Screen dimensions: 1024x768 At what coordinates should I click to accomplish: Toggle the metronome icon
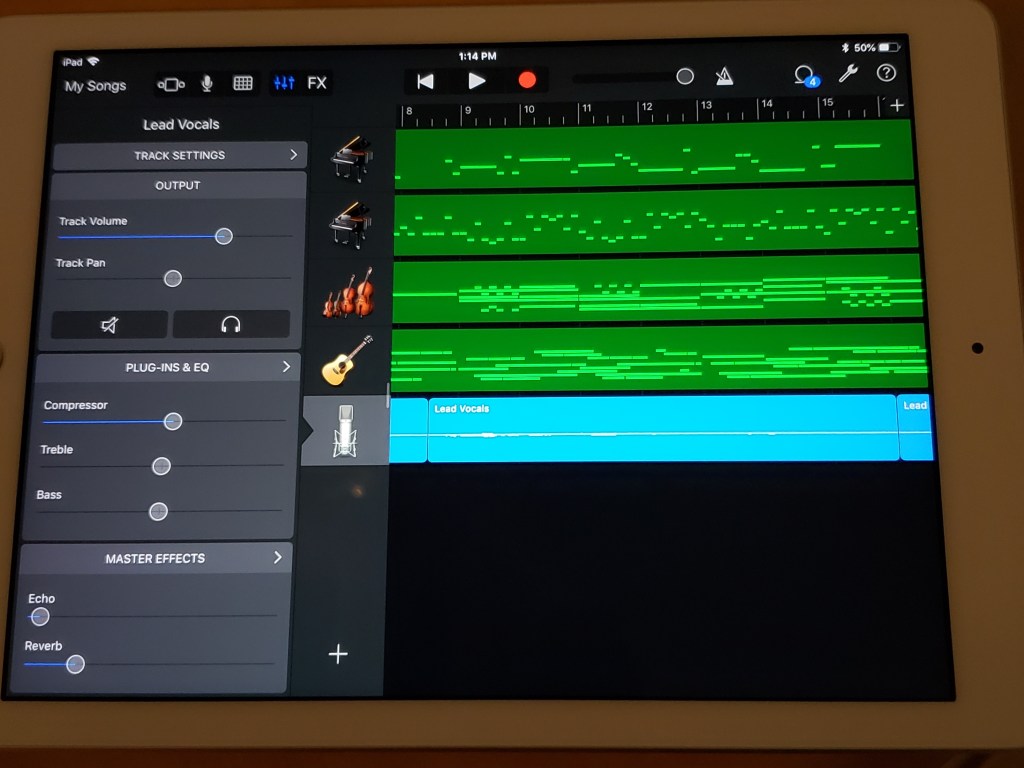(x=724, y=77)
